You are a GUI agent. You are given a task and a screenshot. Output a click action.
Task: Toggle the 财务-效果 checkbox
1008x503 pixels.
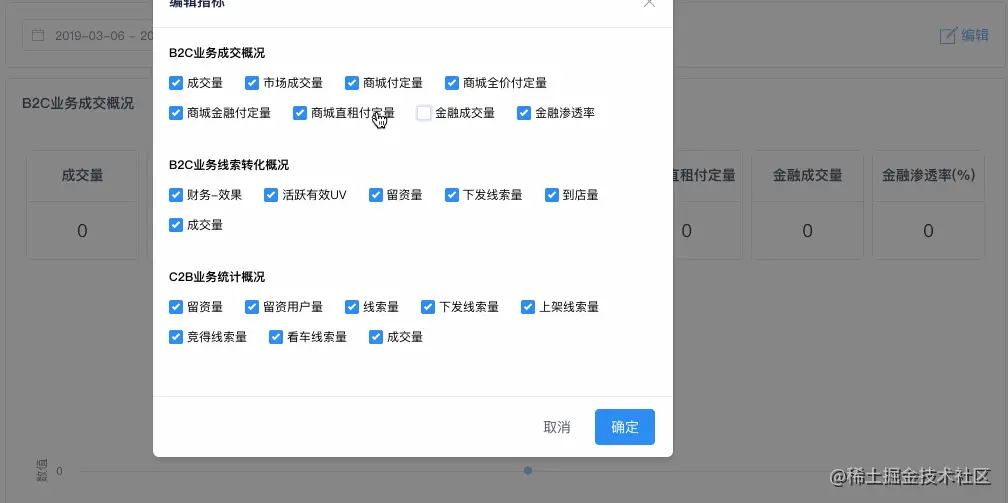176,195
